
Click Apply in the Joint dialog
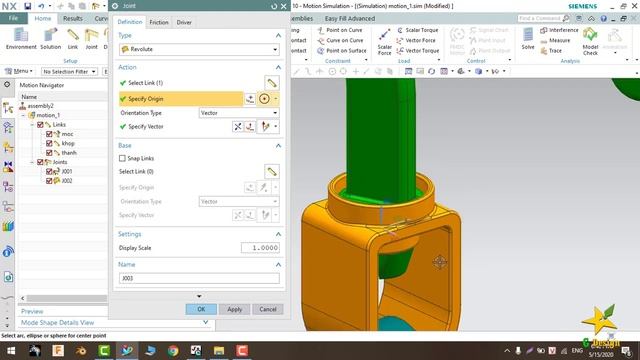click(235, 309)
